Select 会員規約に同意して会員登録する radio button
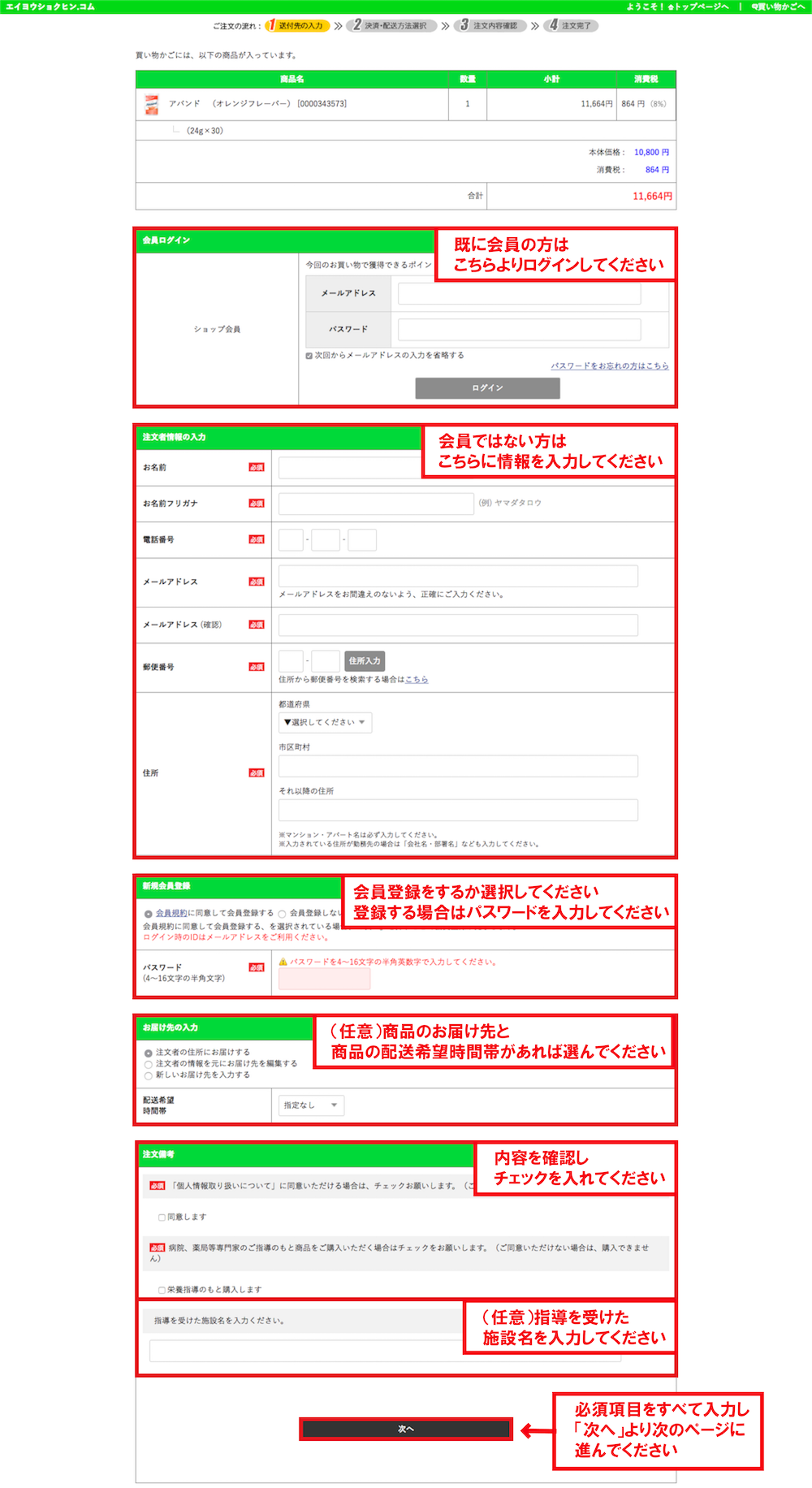This screenshot has height=1488, width=812. [149, 914]
